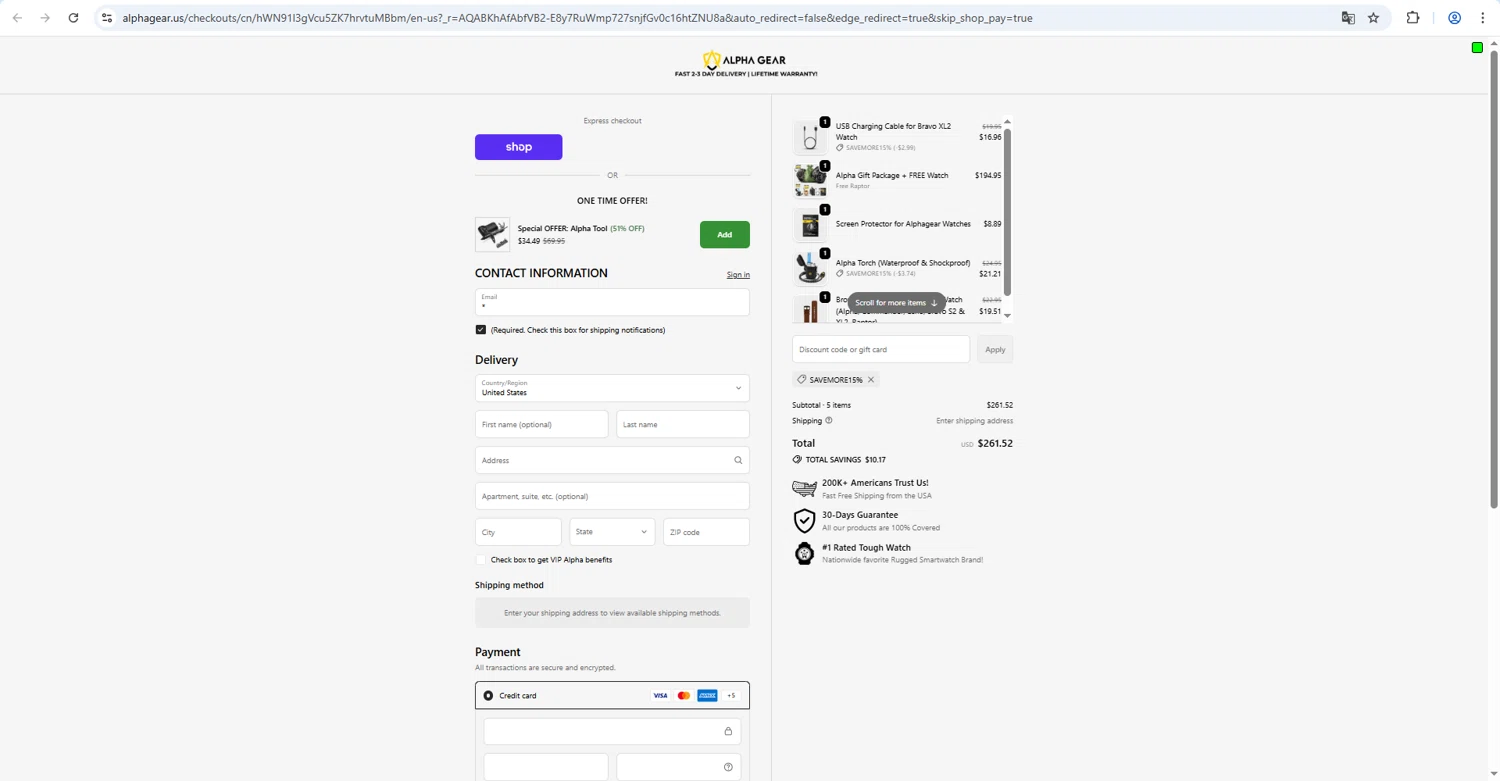Click the green extension indicator square
The image size is (1500, 781).
coord(1477,47)
